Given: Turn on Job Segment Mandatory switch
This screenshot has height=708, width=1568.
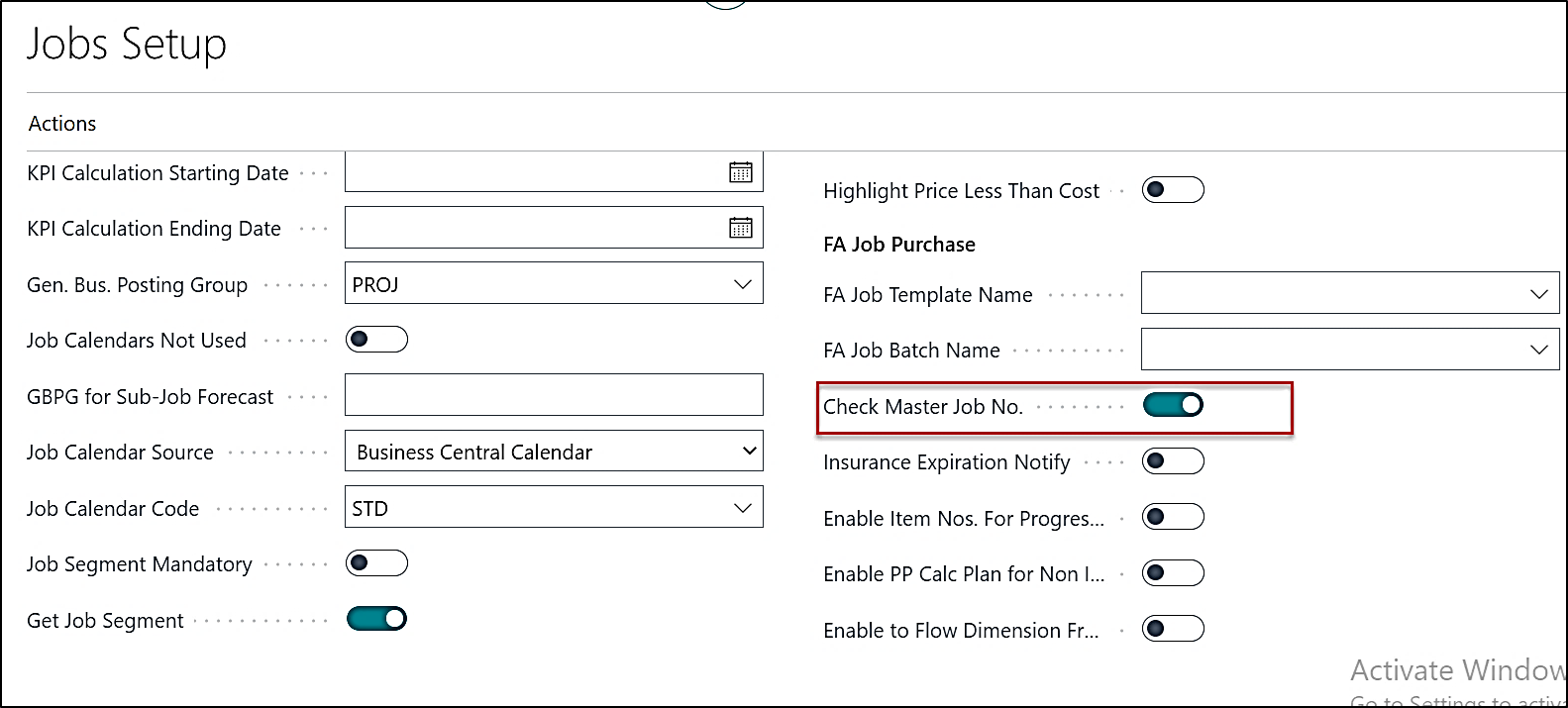Looking at the screenshot, I should (376, 563).
